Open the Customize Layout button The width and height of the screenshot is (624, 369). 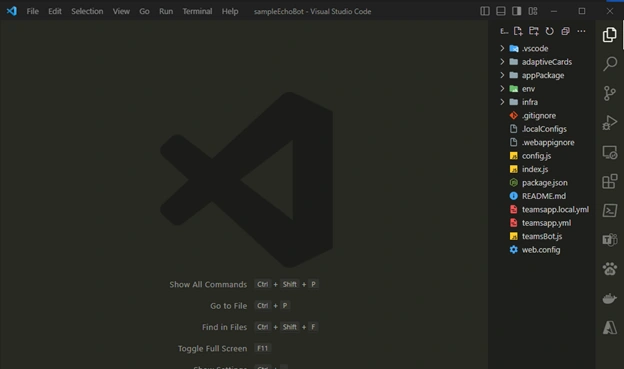point(533,11)
